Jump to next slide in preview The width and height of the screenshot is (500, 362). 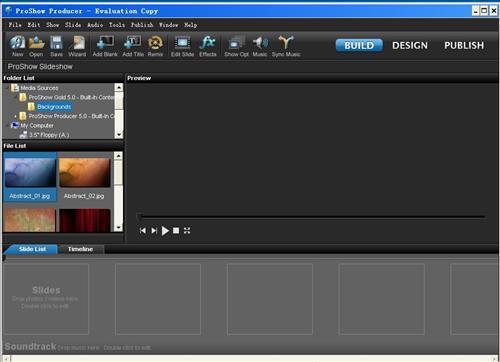tap(154, 231)
